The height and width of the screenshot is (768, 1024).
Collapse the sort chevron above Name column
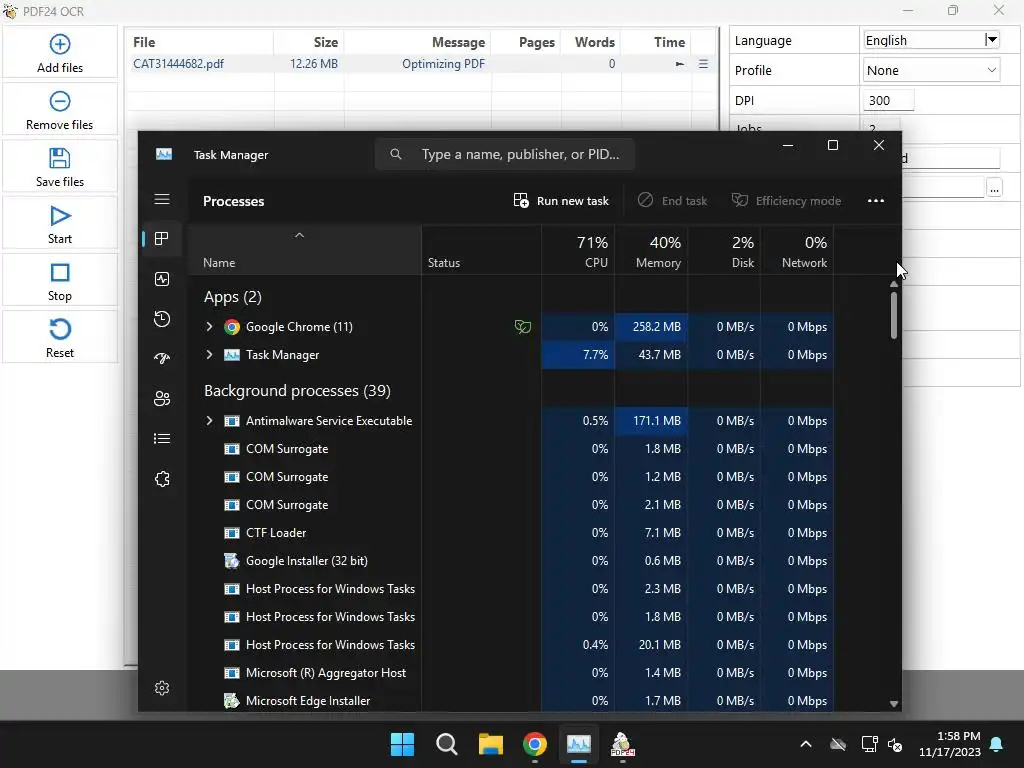[x=299, y=235]
